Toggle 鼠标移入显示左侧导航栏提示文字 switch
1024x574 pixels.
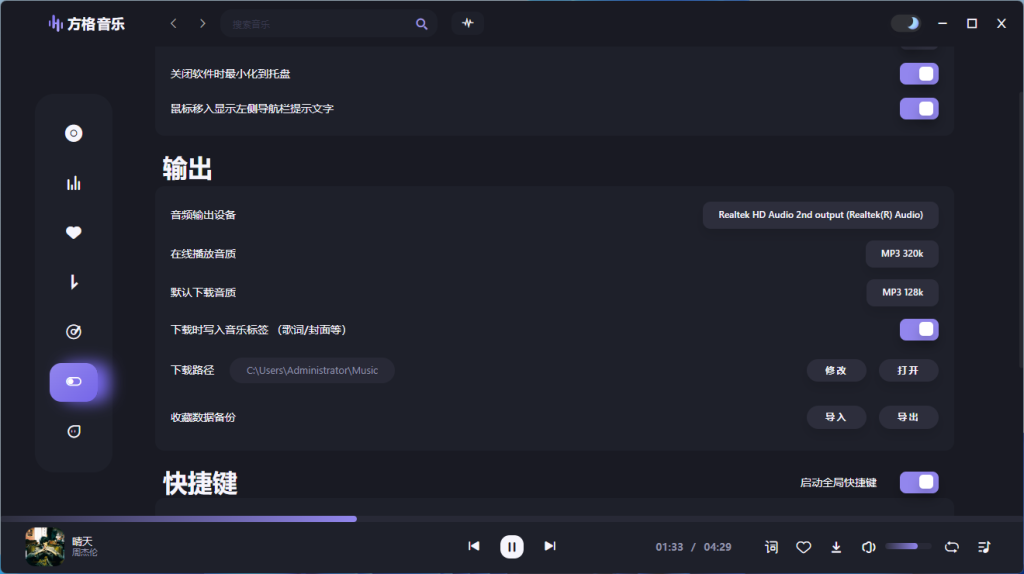pyautogui.click(x=919, y=108)
